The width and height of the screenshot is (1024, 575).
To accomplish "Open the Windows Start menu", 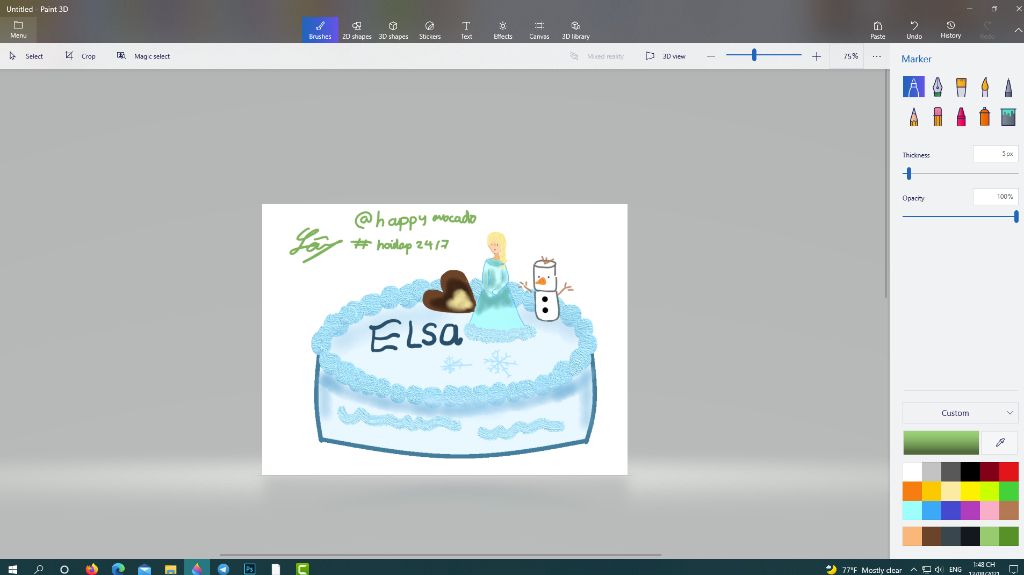I will pos(12,569).
